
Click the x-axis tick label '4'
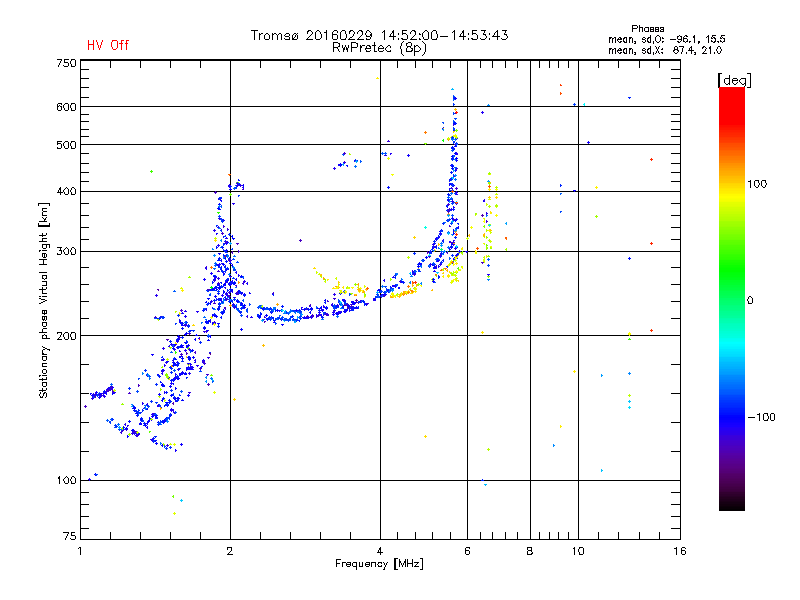click(380, 551)
